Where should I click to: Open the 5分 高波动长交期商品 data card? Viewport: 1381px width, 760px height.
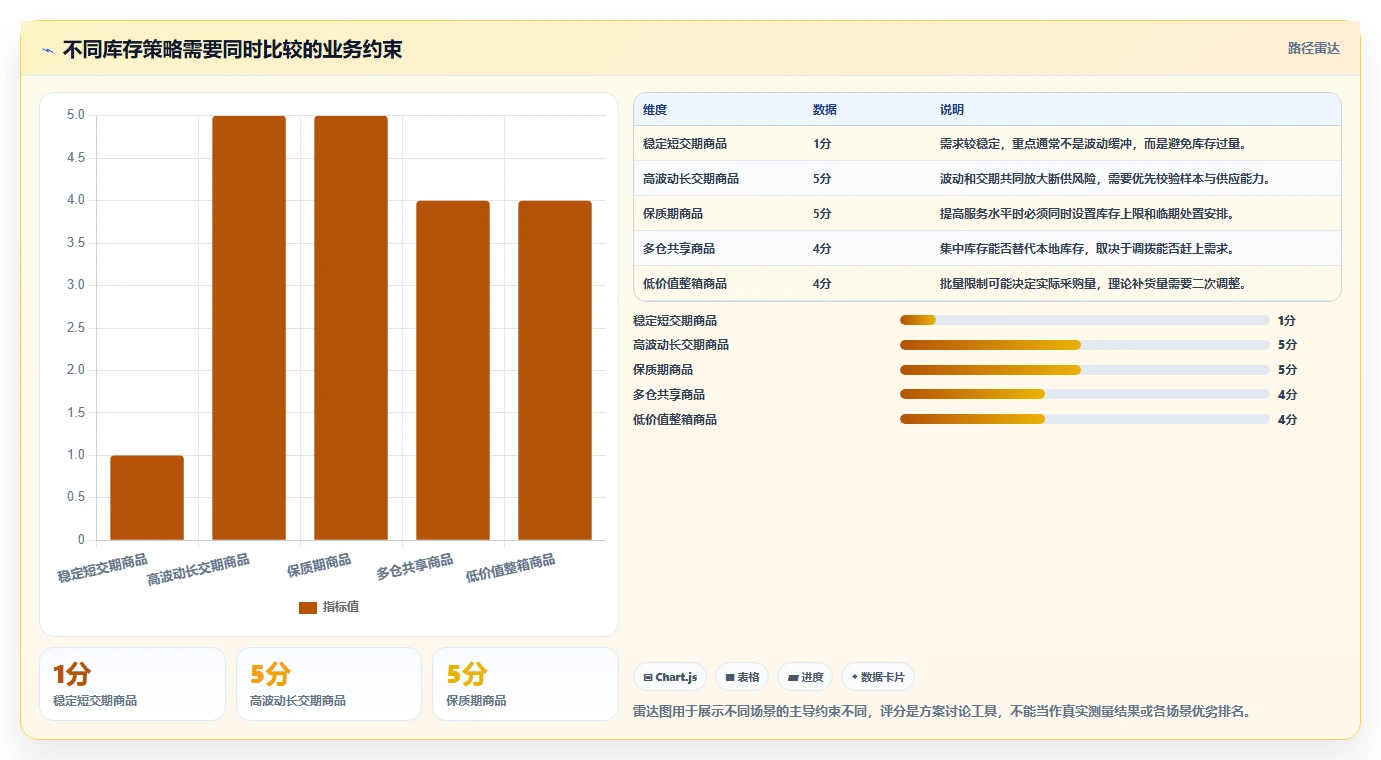click(x=329, y=684)
